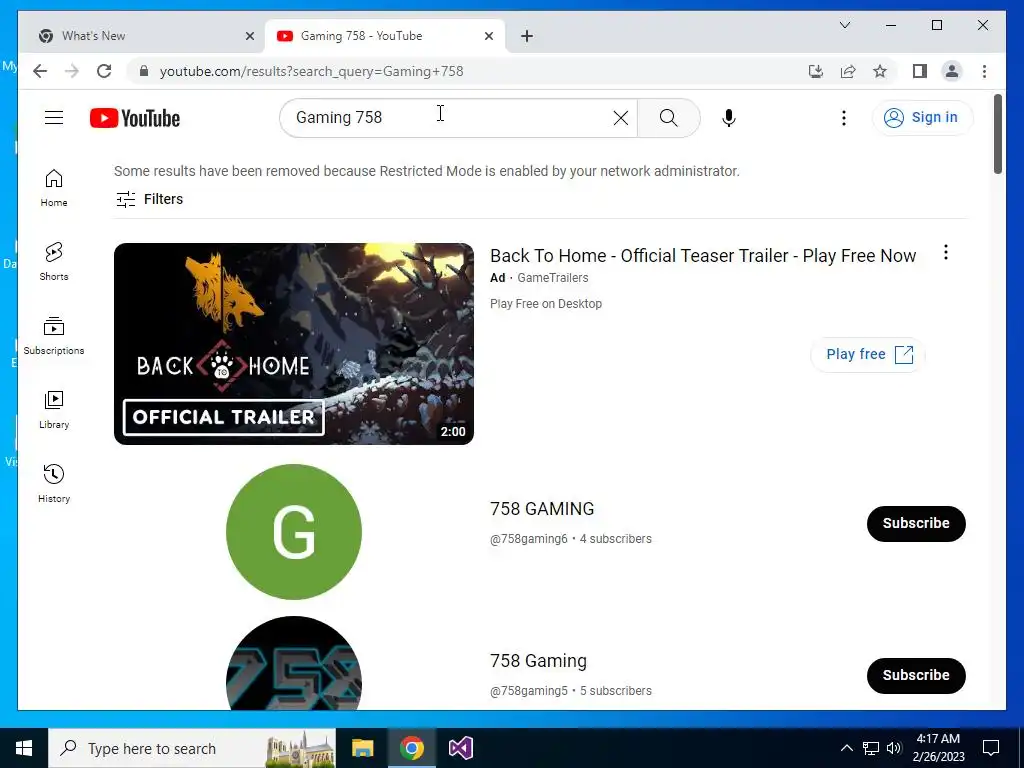
Task: Open a new browser tab
Action: (x=527, y=36)
